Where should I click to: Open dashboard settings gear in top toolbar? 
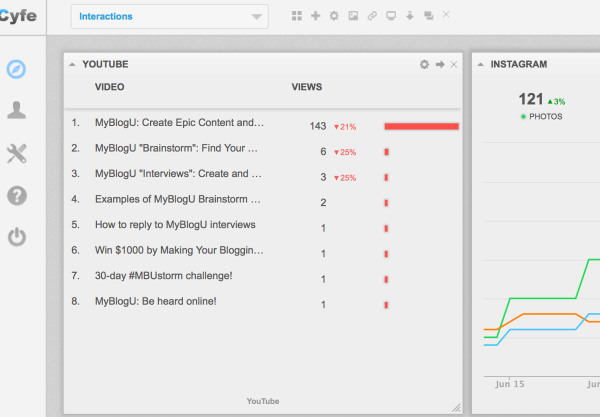tap(334, 16)
